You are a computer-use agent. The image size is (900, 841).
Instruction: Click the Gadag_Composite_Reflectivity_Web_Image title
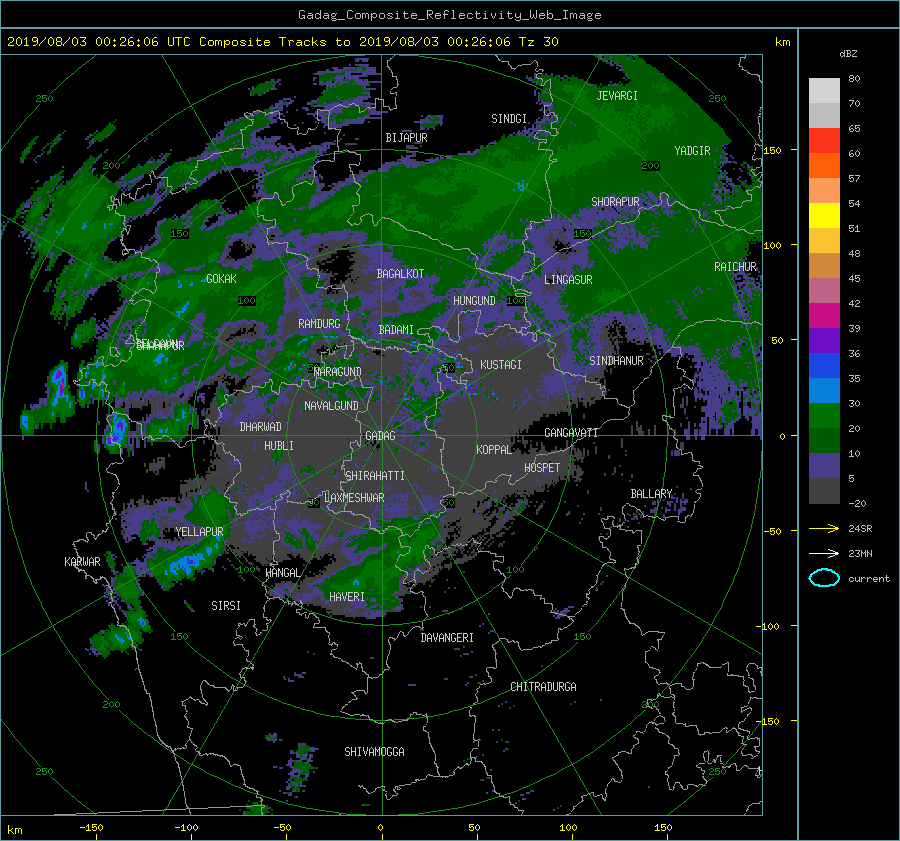(449, 15)
